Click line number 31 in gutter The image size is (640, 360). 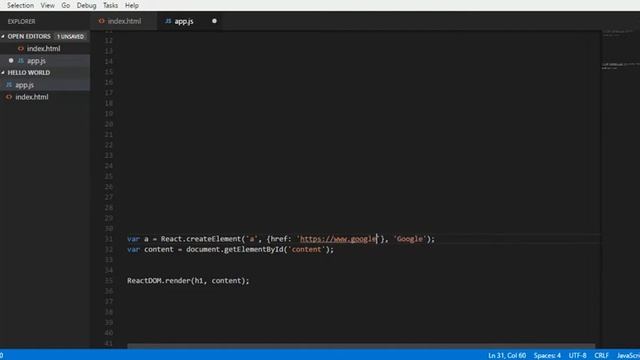[x=109, y=239]
